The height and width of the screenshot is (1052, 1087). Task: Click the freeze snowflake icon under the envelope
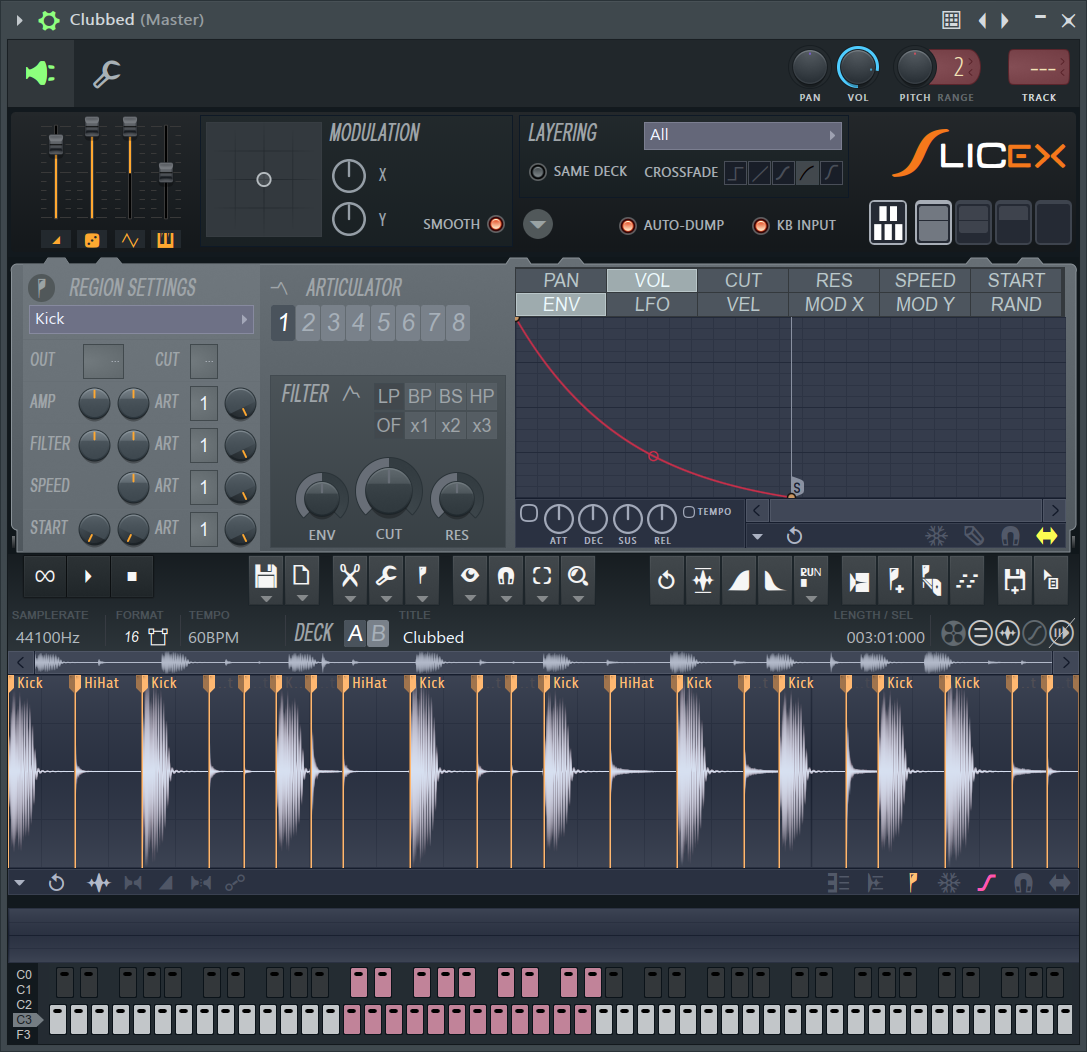(936, 536)
